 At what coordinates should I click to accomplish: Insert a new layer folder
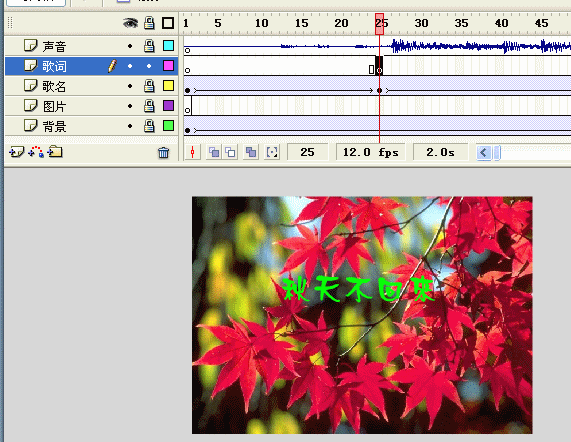click(55, 151)
